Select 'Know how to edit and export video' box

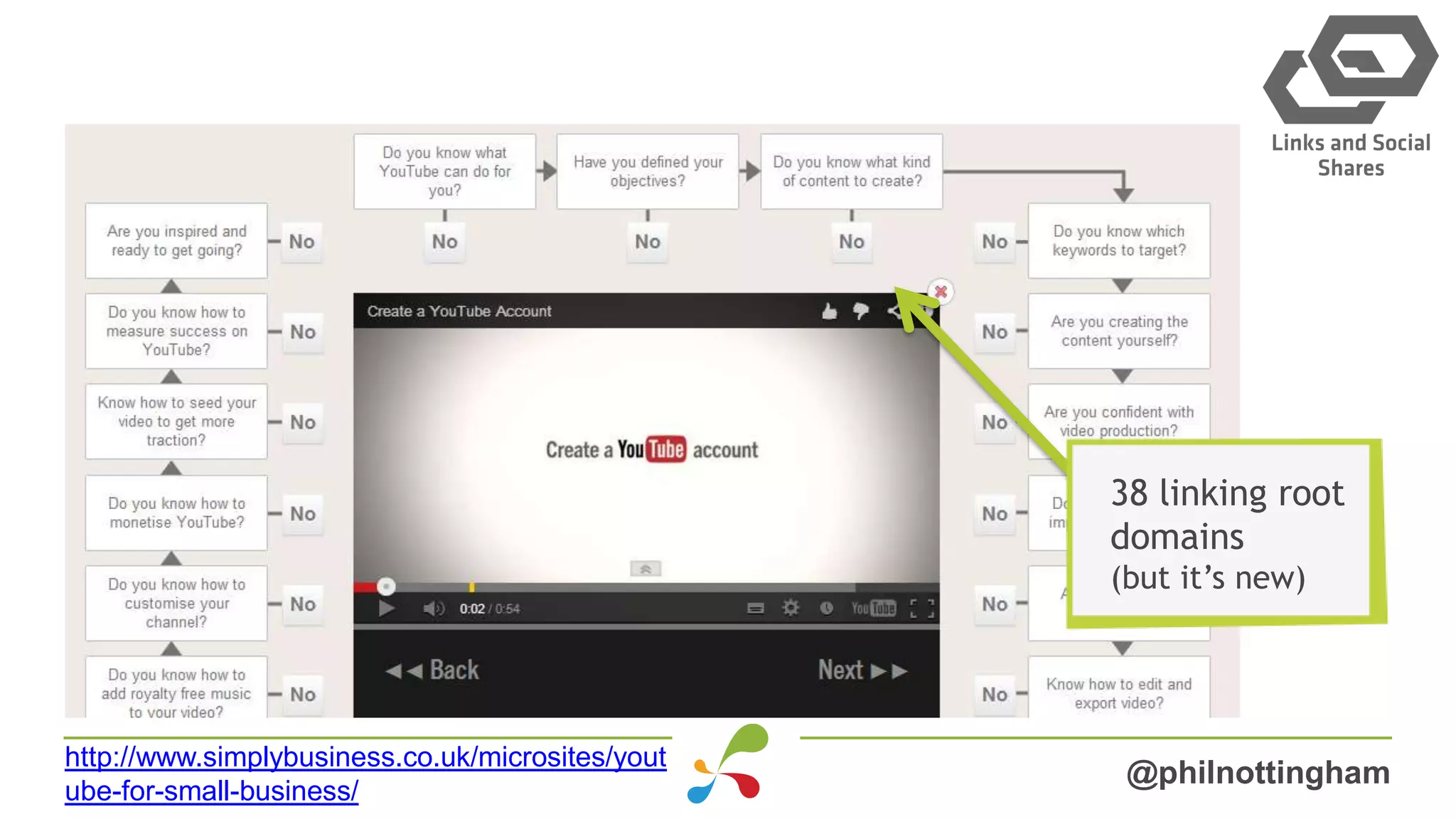pyautogui.click(x=1119, y=687)
